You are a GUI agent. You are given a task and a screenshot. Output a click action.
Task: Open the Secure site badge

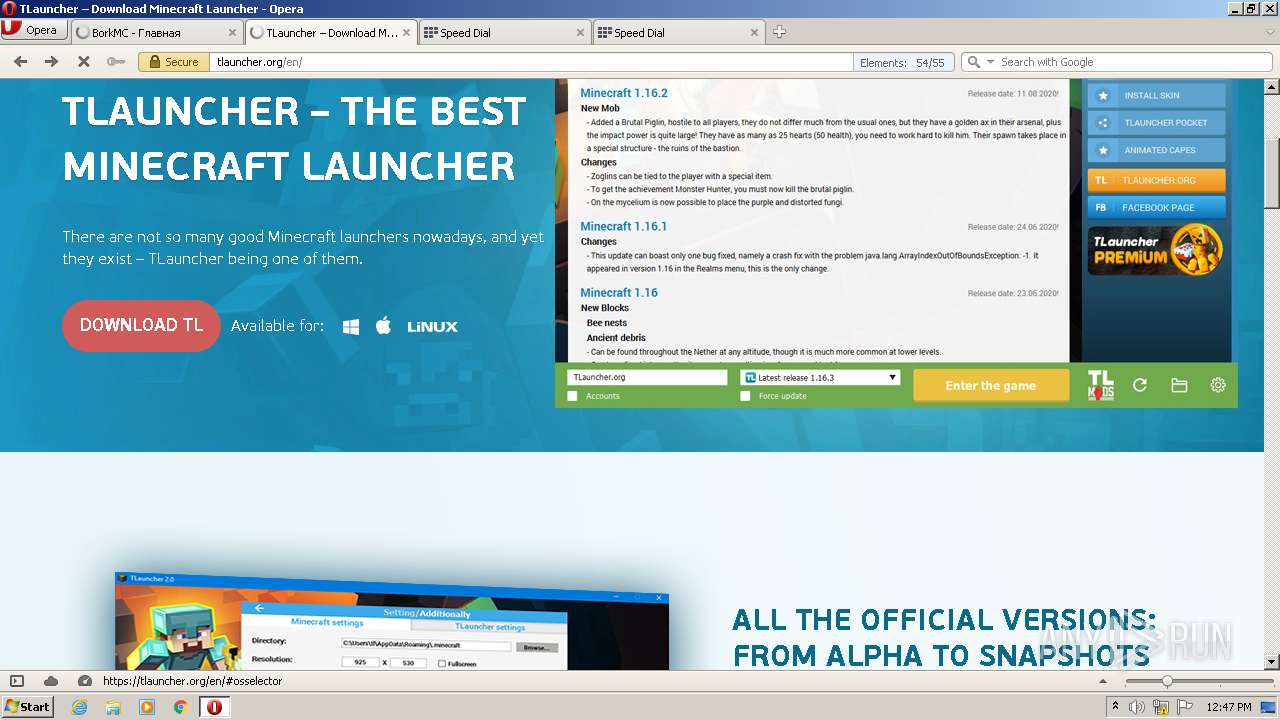[x=172, y=62]
